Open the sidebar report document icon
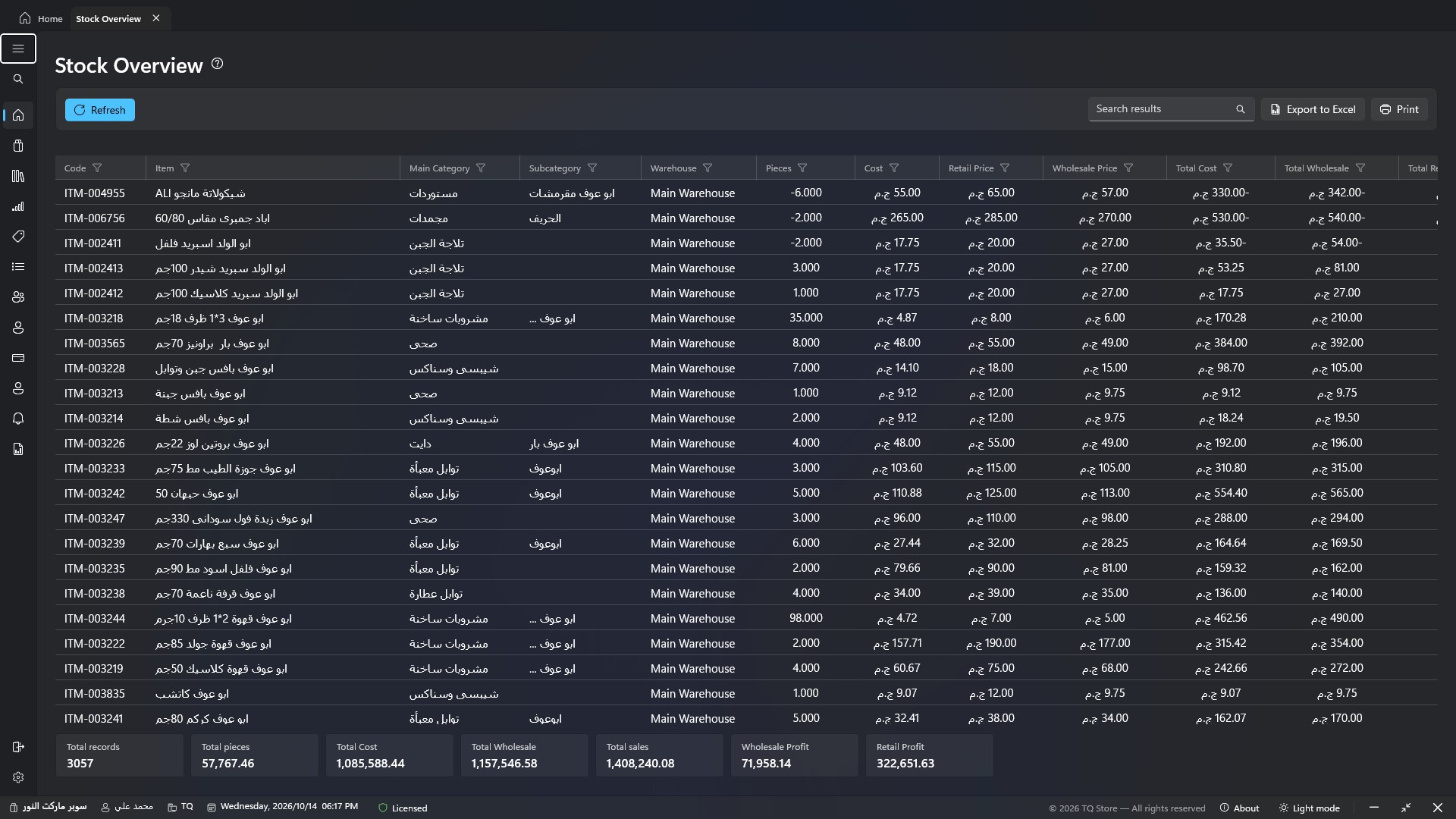 pyautogui.click(x=18, y=449)
